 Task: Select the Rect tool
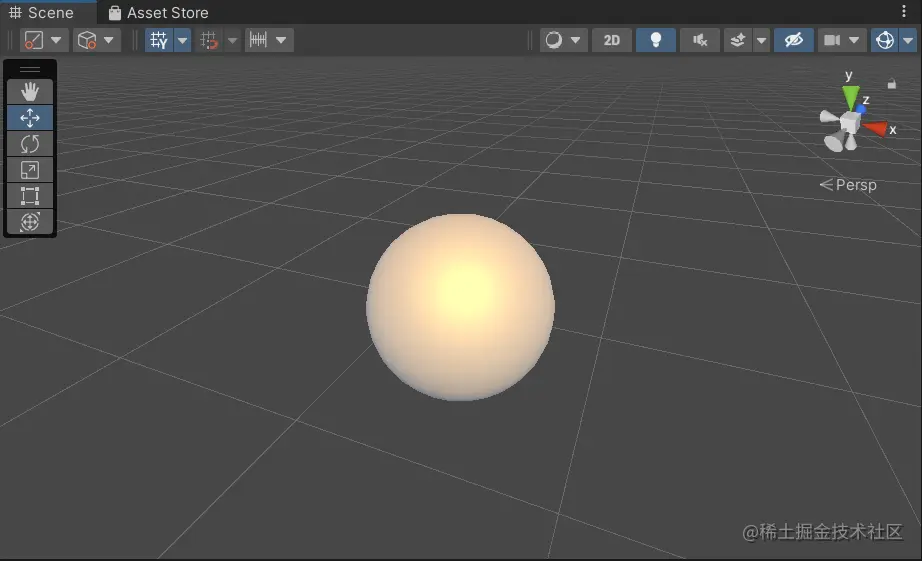click(30, 196)
